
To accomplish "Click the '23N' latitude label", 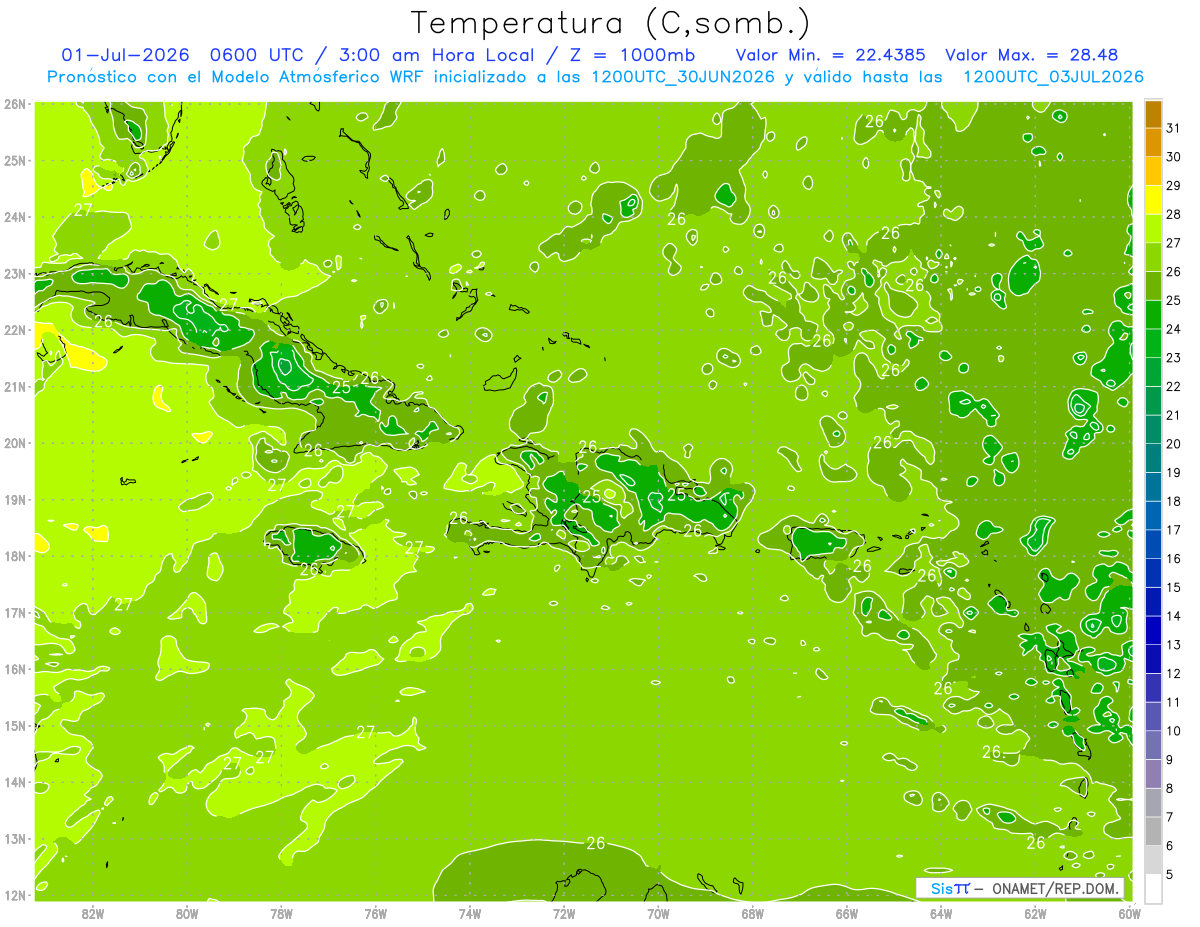I will [15, 274].
